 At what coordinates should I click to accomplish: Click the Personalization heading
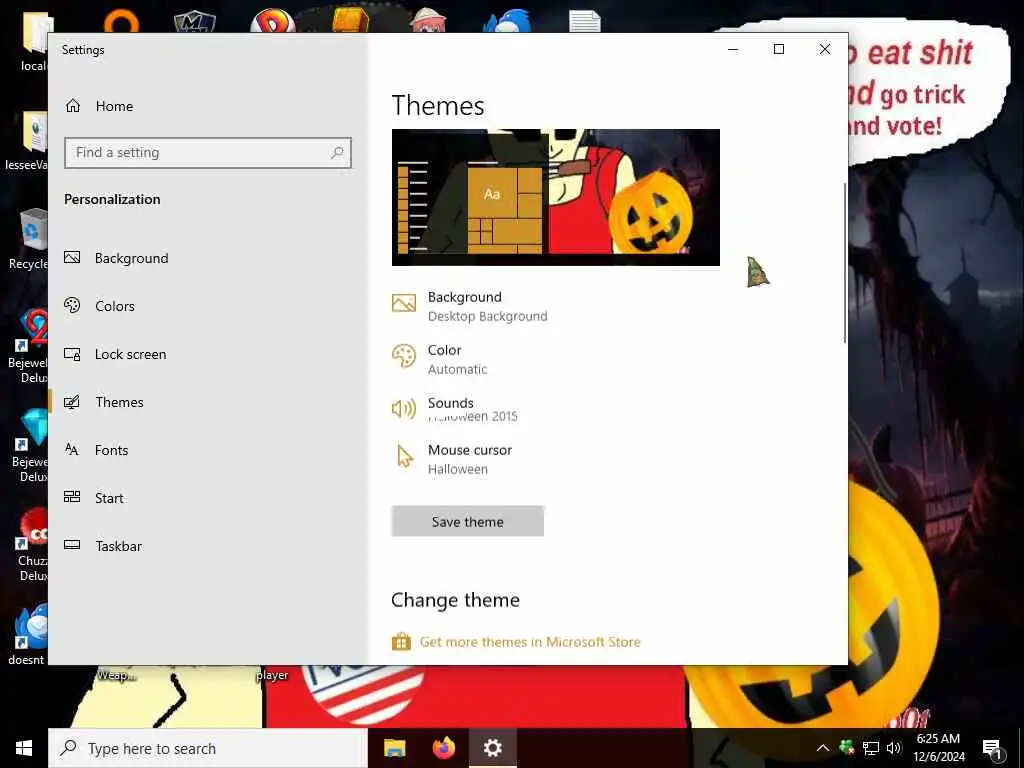click(x=112, y=199)
